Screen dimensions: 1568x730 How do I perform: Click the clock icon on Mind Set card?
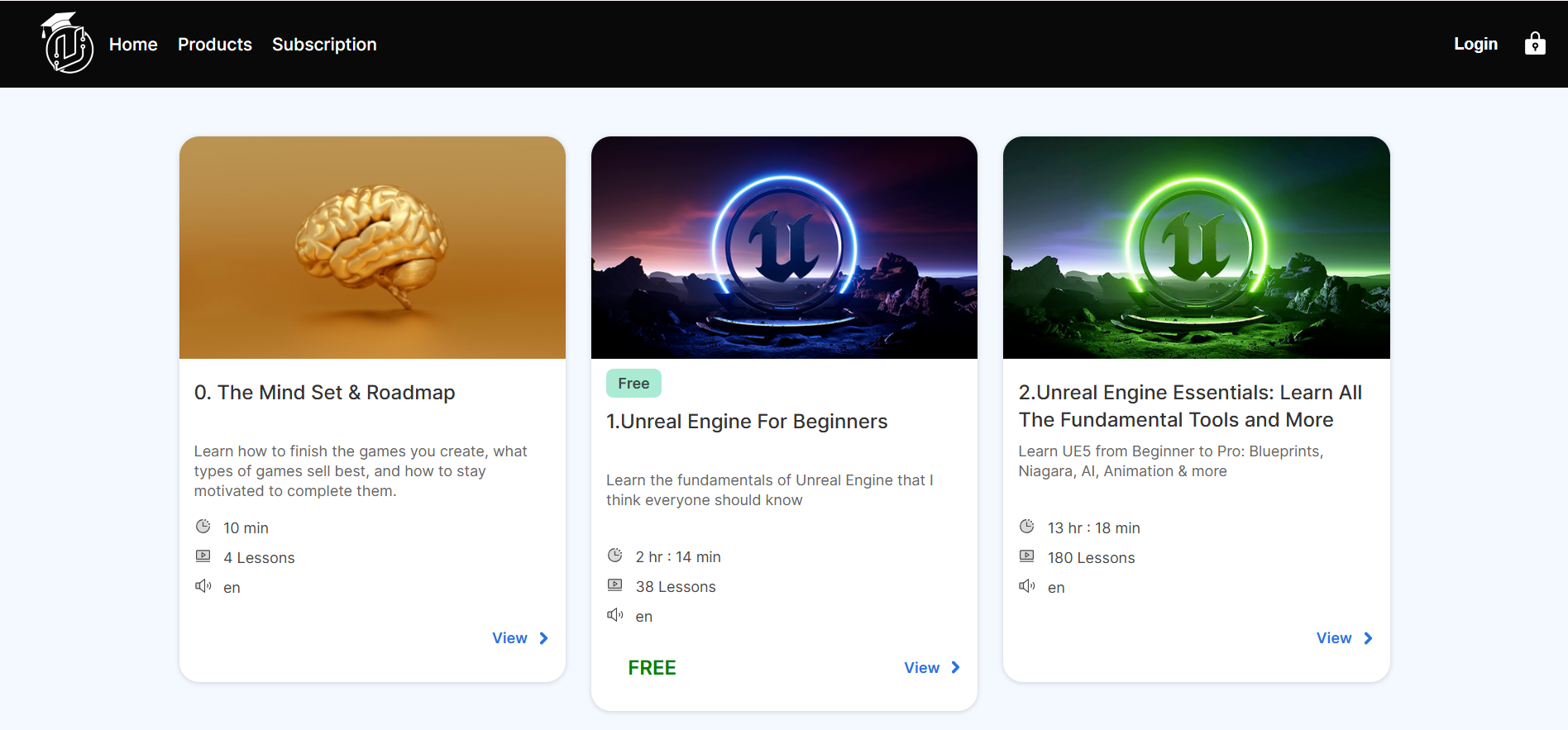(203, 526)
